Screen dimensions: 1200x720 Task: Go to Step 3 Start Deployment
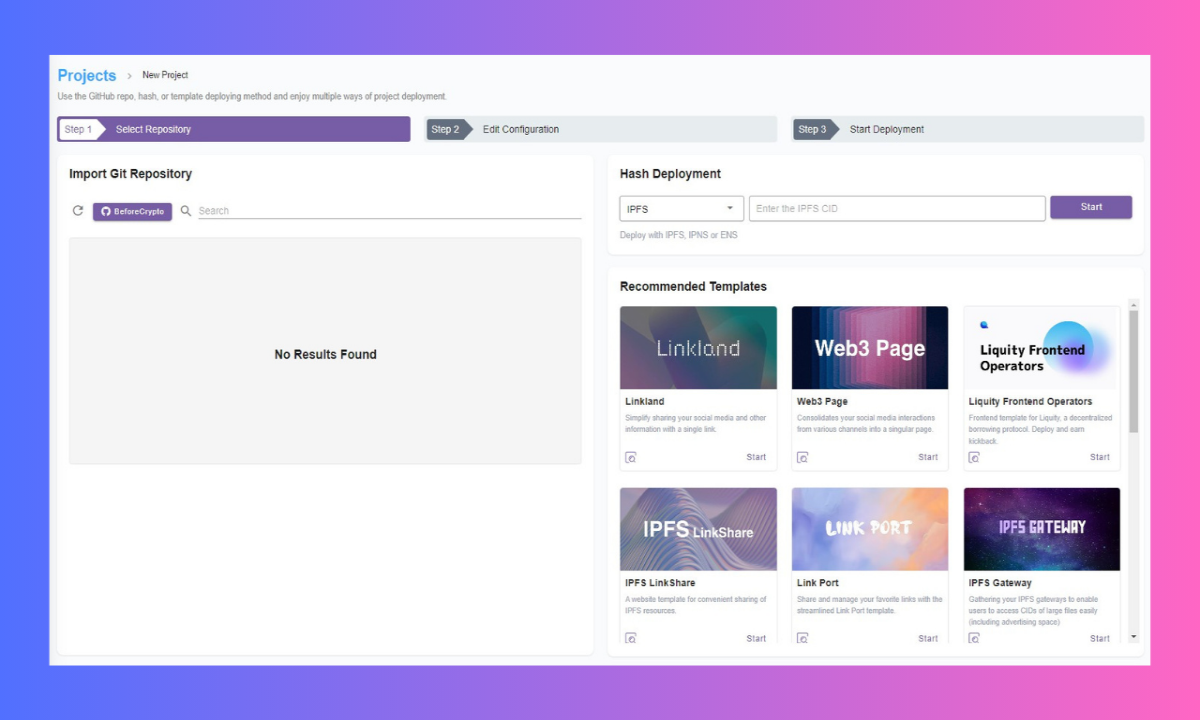[x=968, y=129]
